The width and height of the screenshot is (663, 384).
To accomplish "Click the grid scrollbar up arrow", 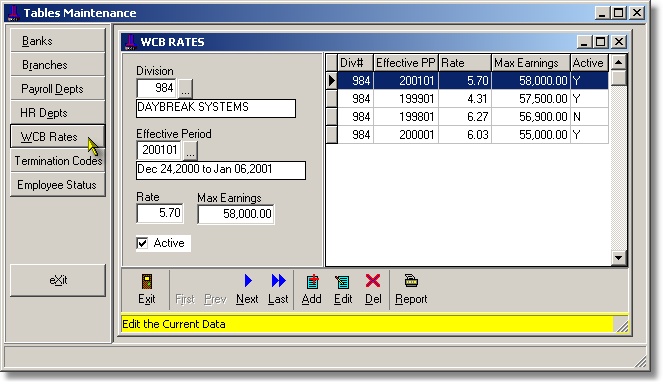I will pos(619,63).
